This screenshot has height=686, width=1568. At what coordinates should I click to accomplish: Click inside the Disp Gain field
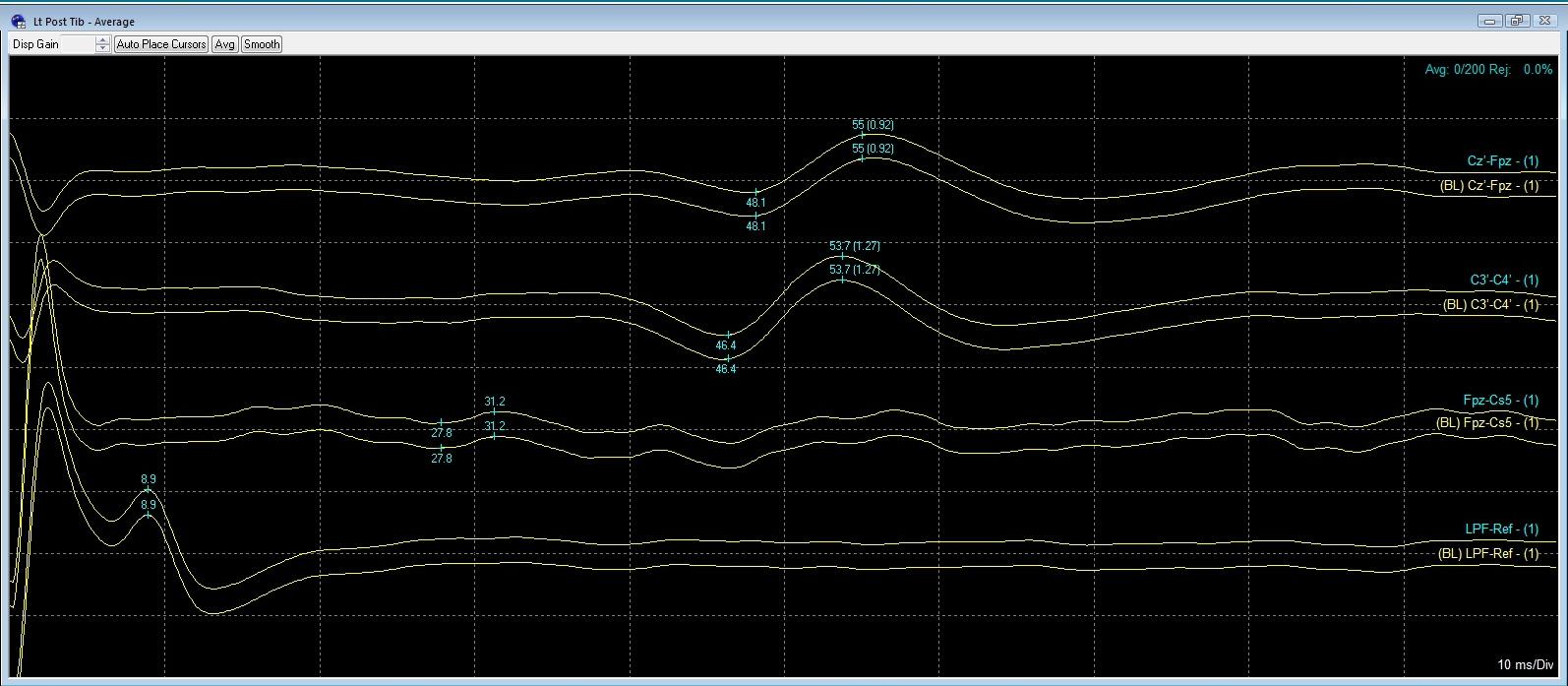(52, 44)
